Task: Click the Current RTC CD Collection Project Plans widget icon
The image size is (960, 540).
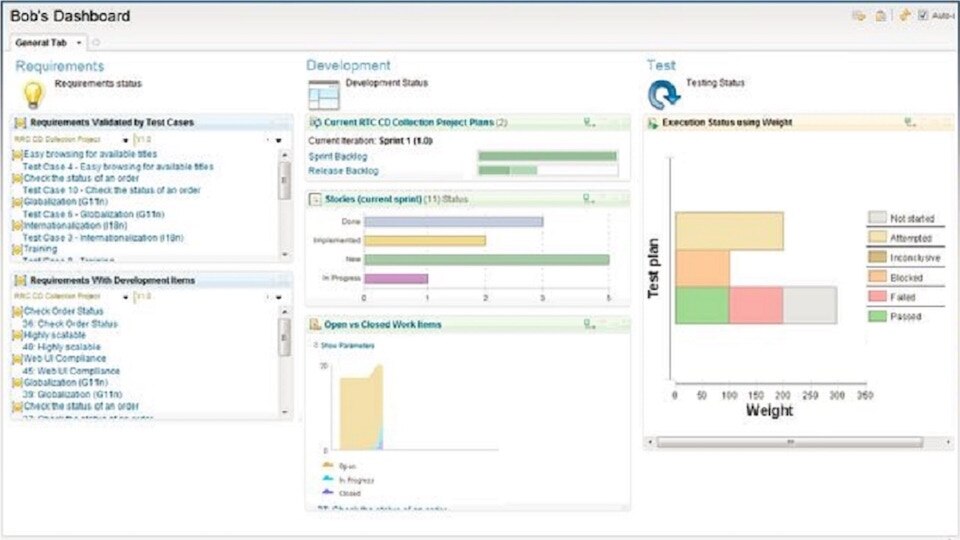Action: point(315,122)
